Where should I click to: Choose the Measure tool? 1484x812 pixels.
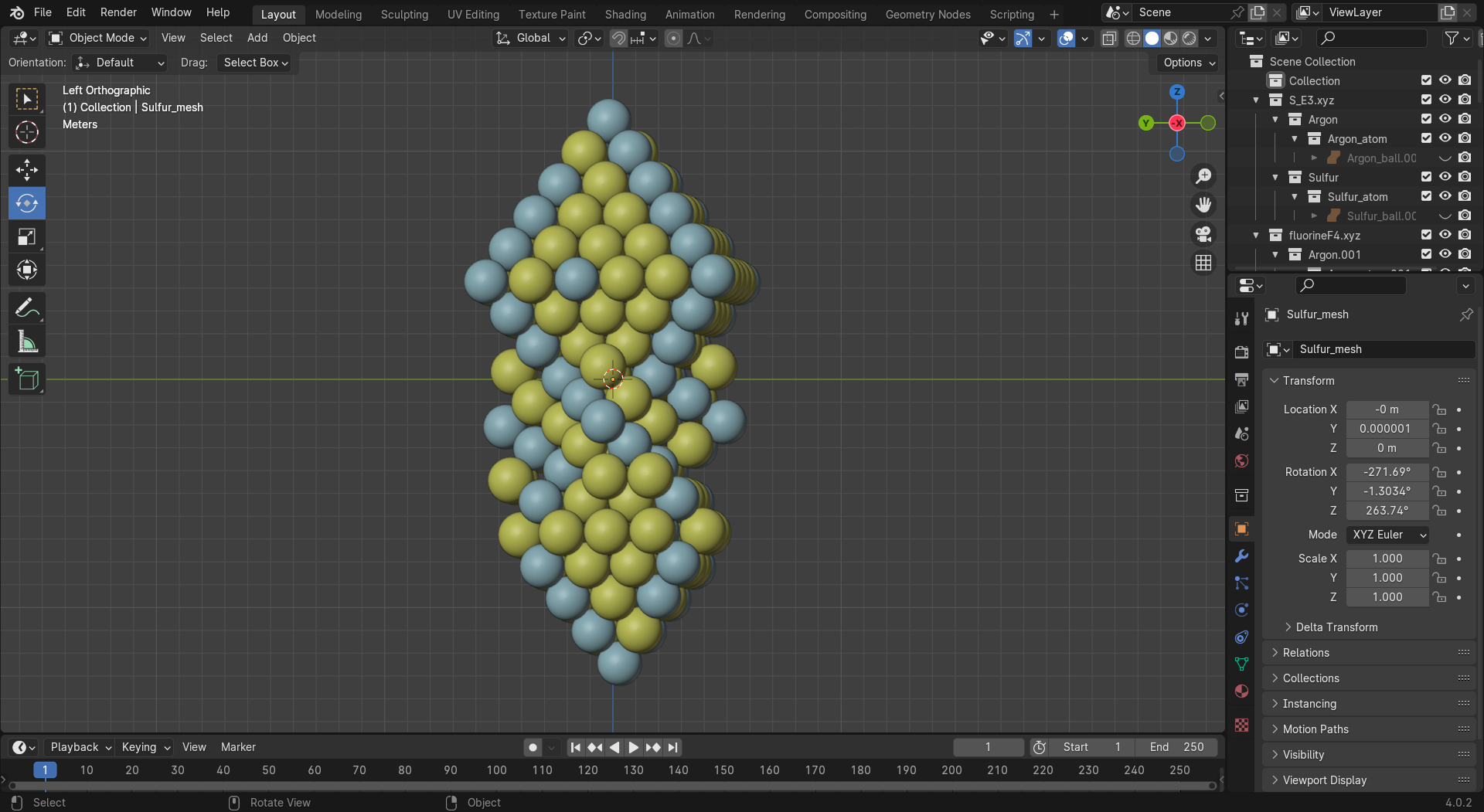pyautogui.click(x=27, y=341)
